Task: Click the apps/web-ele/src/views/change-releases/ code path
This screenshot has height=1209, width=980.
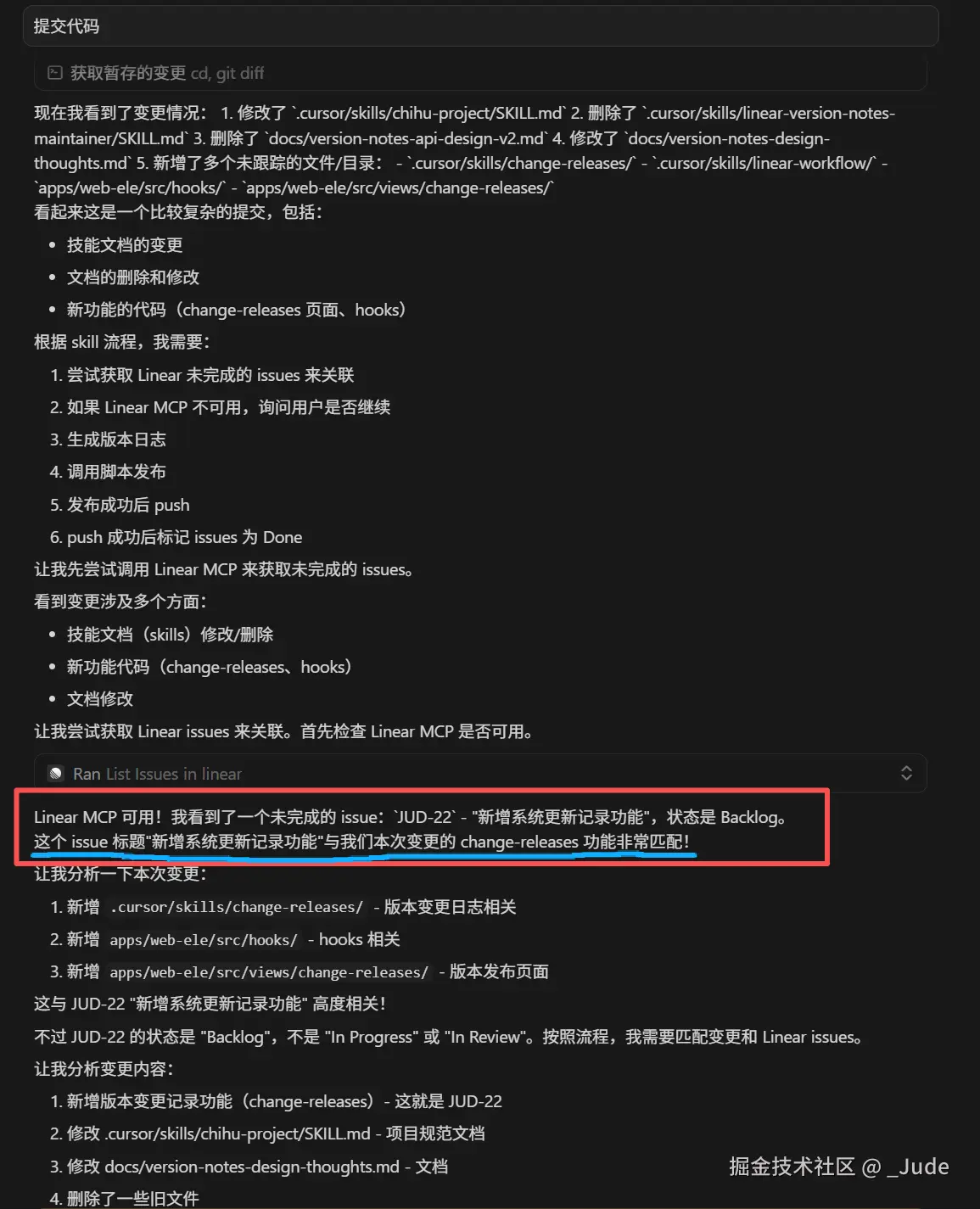Action: click(269, 971)
